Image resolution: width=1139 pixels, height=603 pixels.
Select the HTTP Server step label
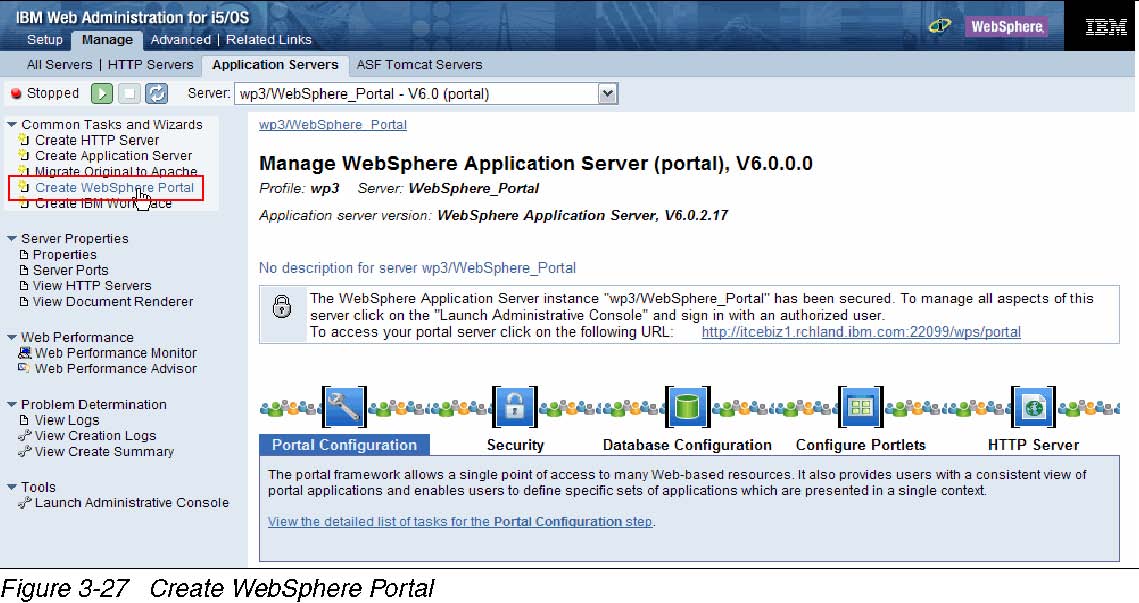point(1033,445)
